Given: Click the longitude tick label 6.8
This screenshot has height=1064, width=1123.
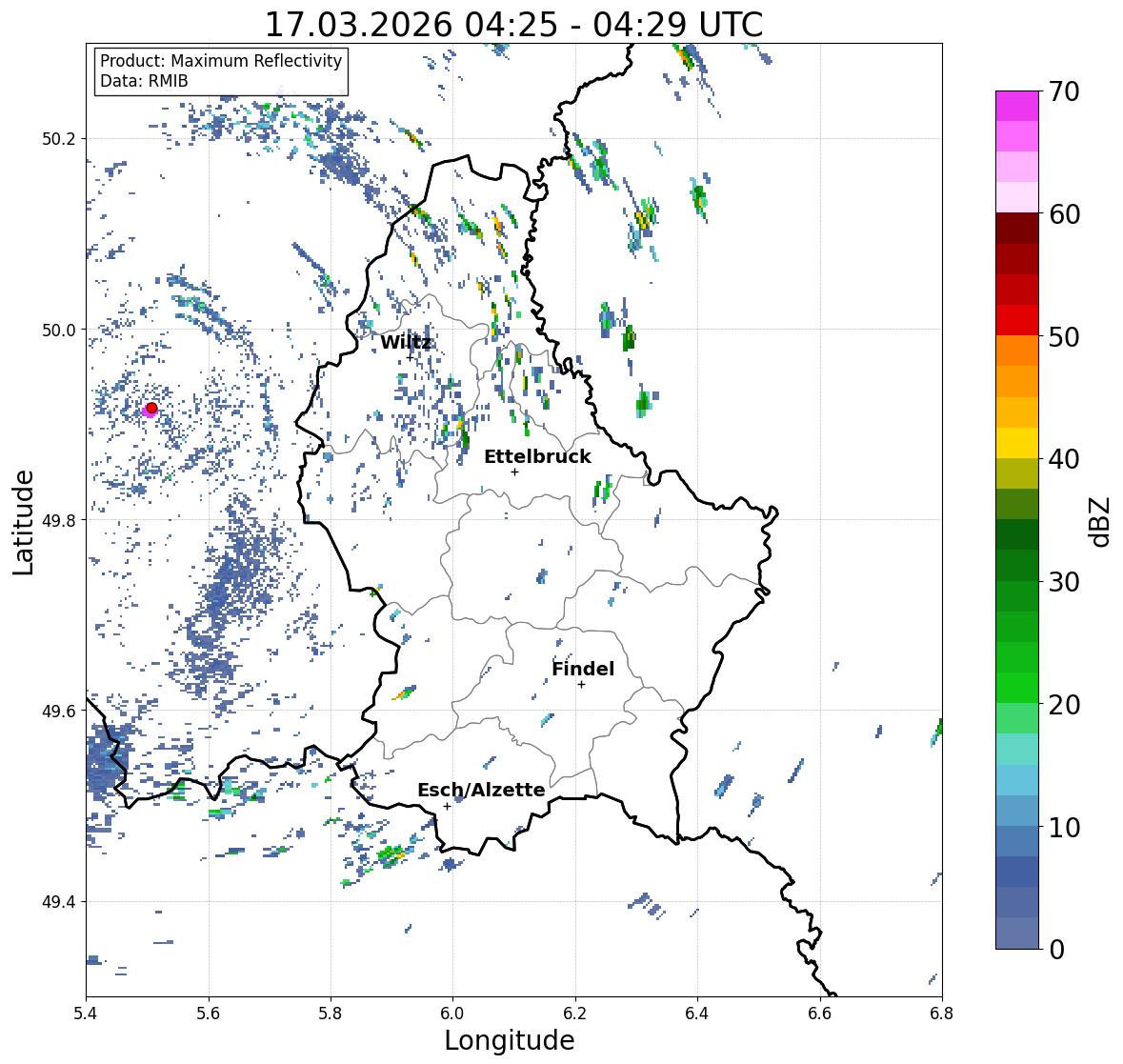Looking at the screenshot, I should (x=942, y=1014).
